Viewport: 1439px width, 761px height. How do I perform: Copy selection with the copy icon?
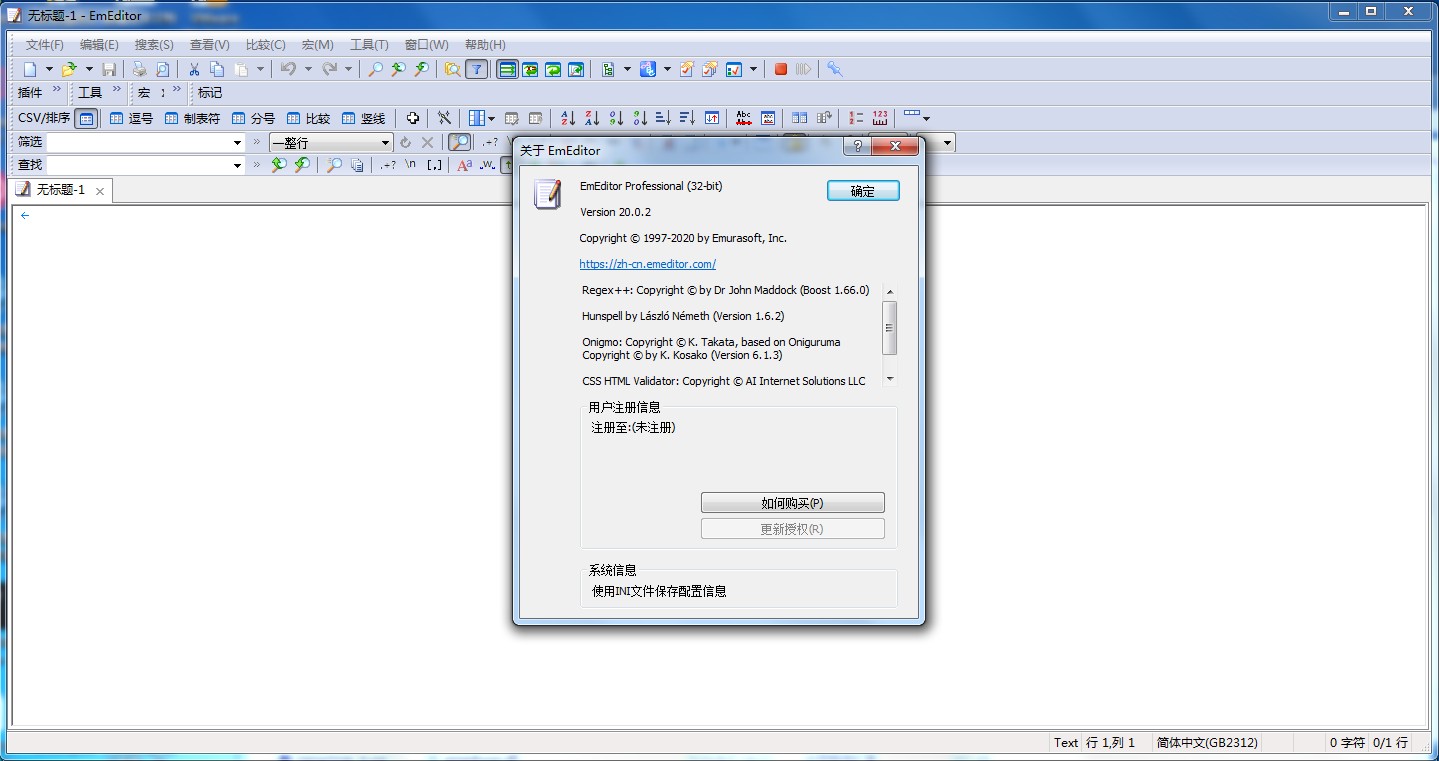click(217, 69)
